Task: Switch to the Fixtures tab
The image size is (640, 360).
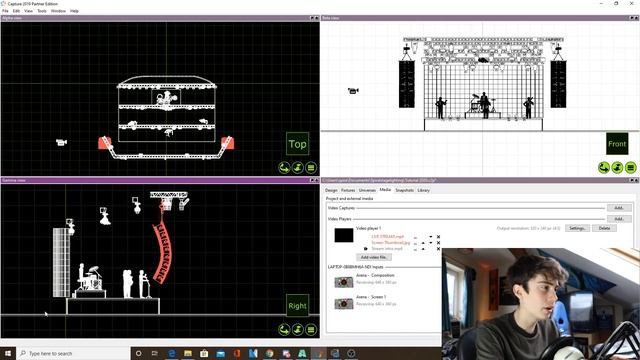Action: 348,190
